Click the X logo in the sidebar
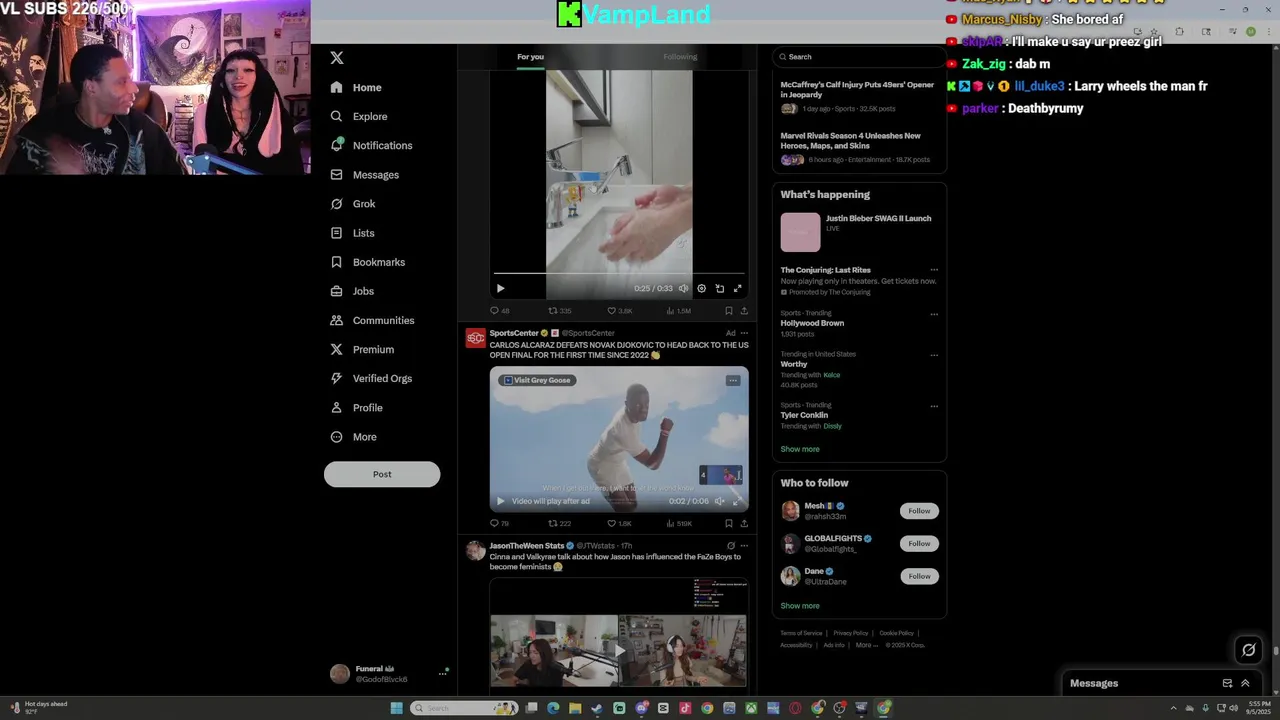The image size is (1280, 720). [x=337, y=58]
